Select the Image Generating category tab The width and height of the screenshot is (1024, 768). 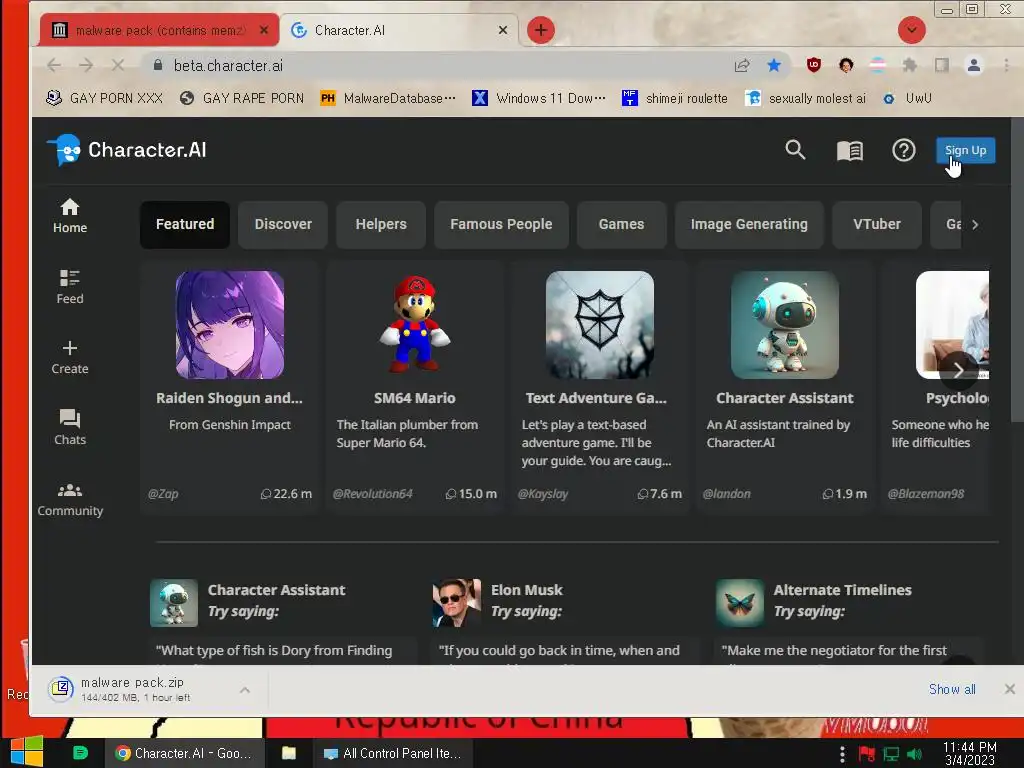(749, 224)
